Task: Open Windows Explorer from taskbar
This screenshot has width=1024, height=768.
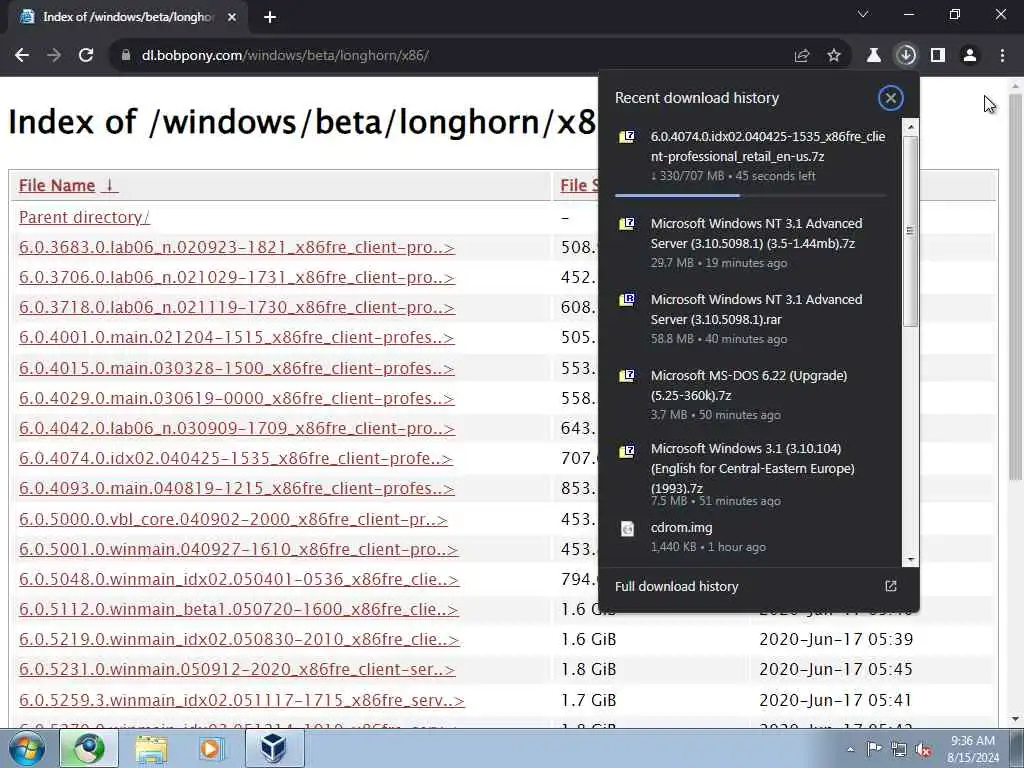Action: click(152, 748)
